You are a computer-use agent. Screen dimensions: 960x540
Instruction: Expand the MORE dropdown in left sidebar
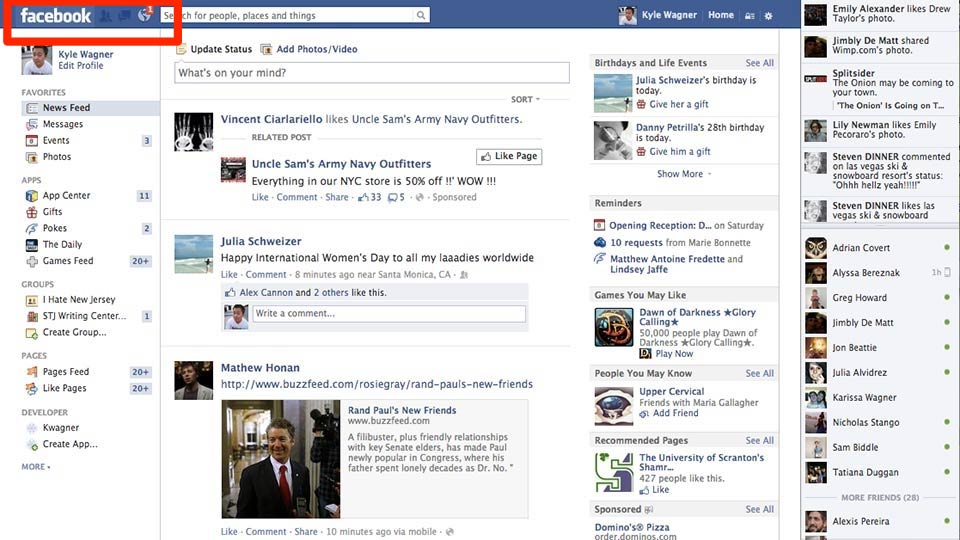pyautogui.click(x=36, y=467)
